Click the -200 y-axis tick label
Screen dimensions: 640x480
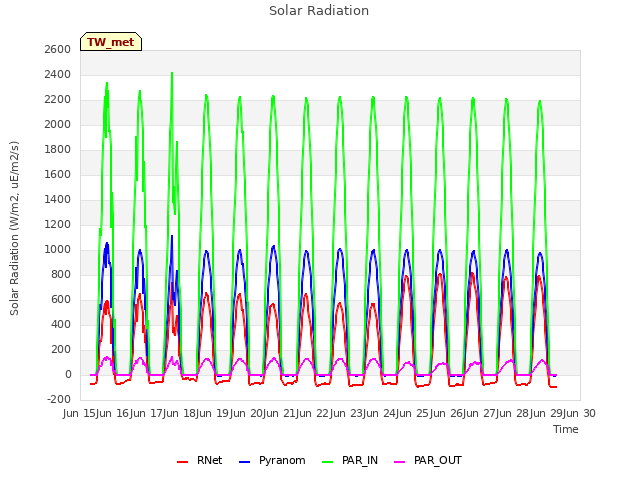click(59, 399)
